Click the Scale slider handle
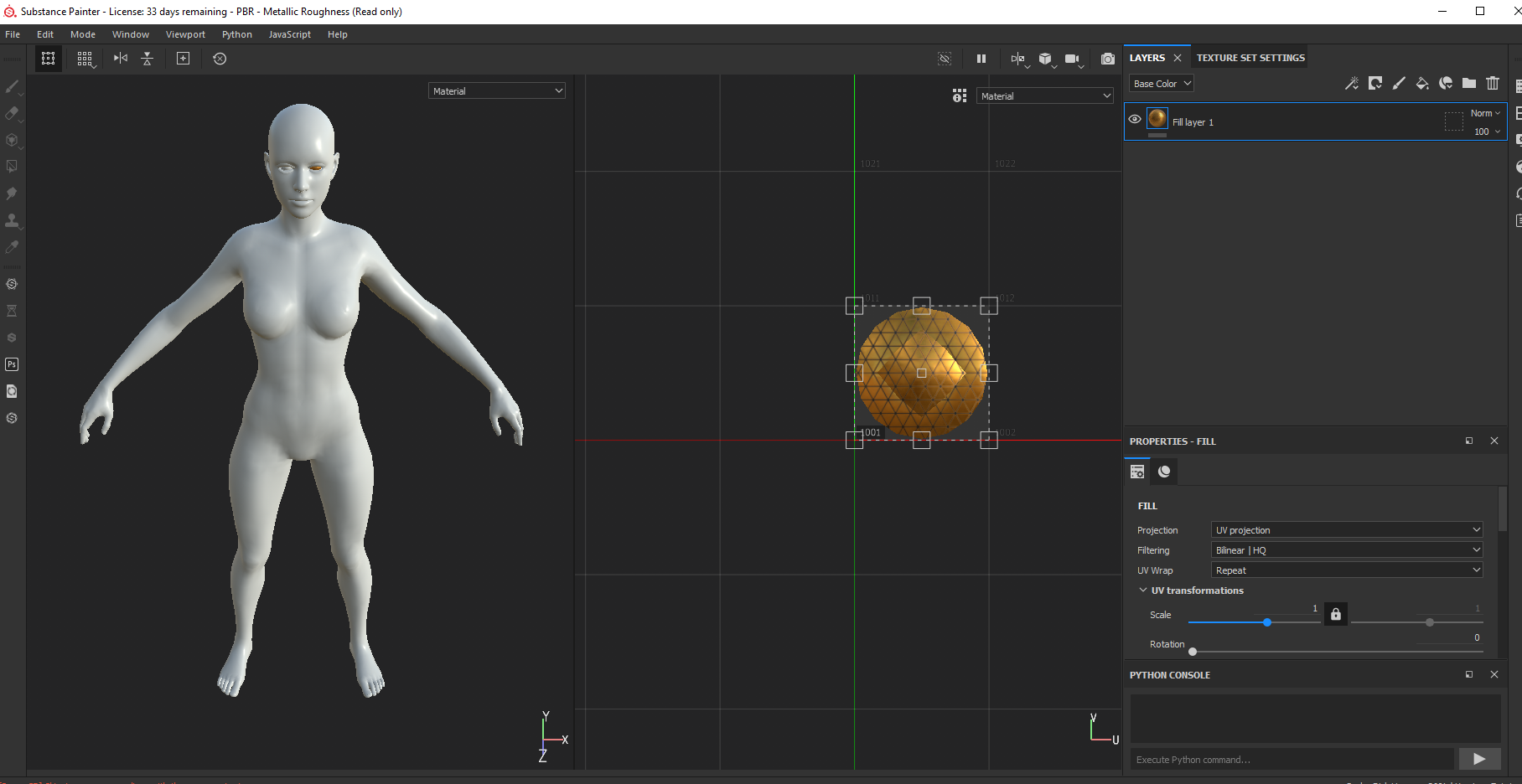Screen dimensions: 1522x784 click(1267, 622)
